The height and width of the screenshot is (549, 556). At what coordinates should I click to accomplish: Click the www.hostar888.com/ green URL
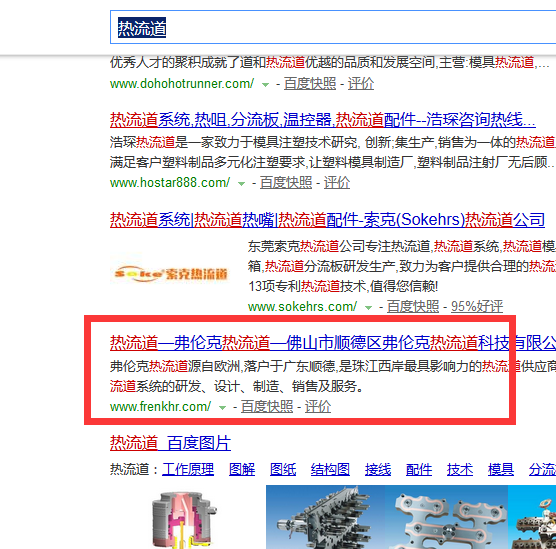pos(170,183)
